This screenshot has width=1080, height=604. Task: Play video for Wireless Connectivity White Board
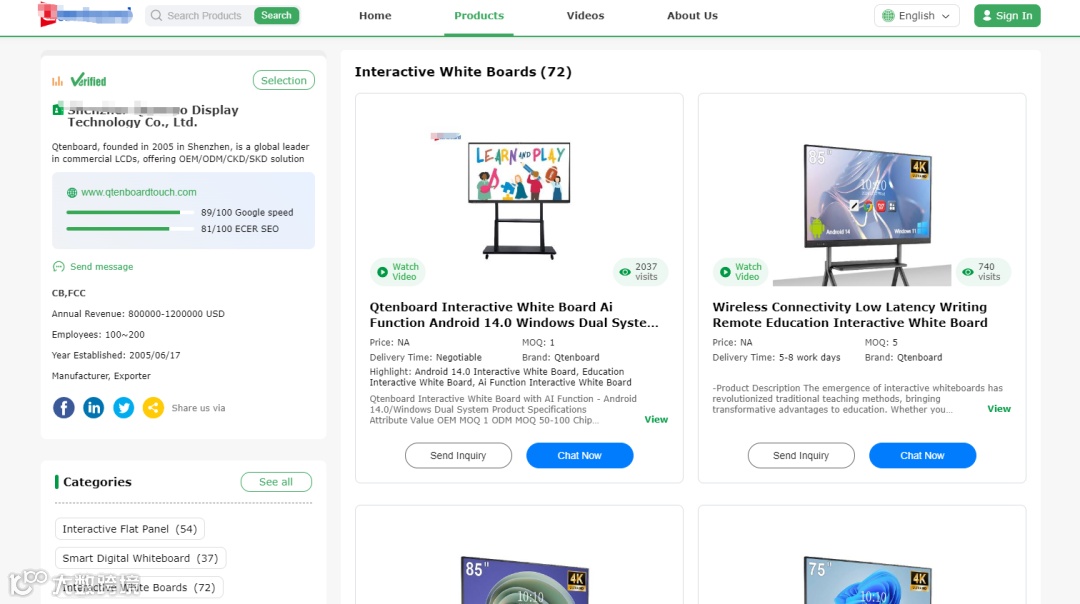click(x=740, y=271)
